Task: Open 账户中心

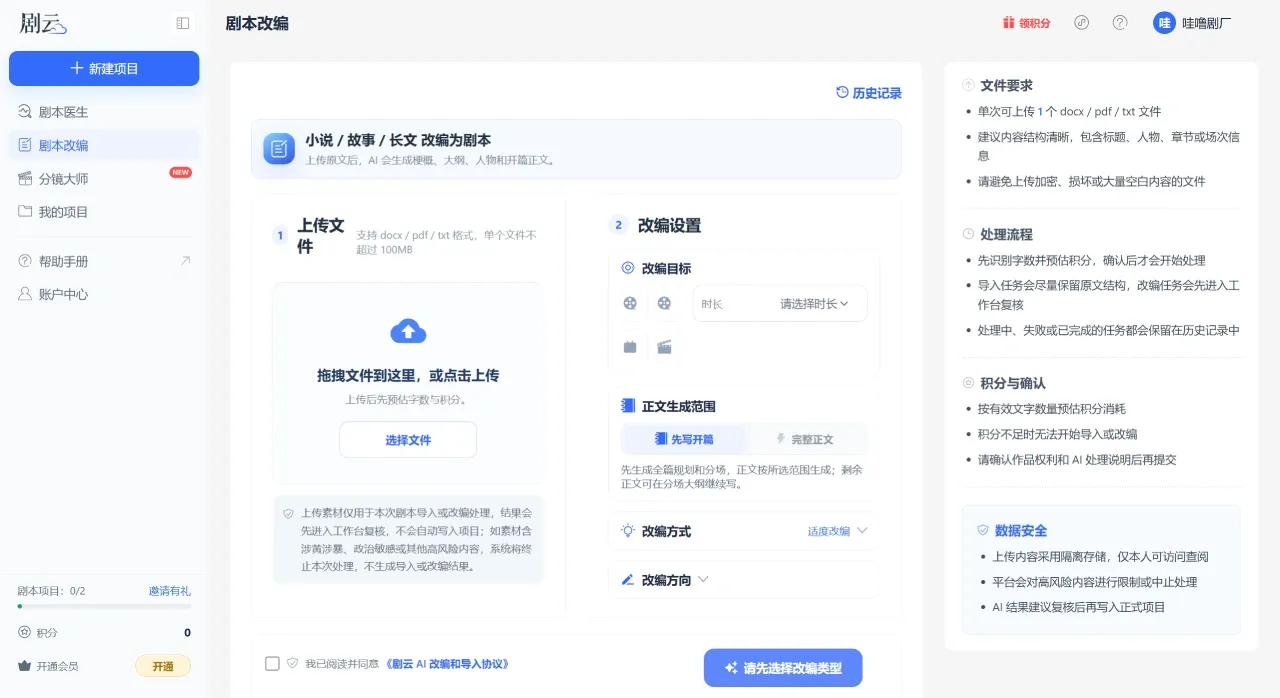Action: (x=104, y=294)
